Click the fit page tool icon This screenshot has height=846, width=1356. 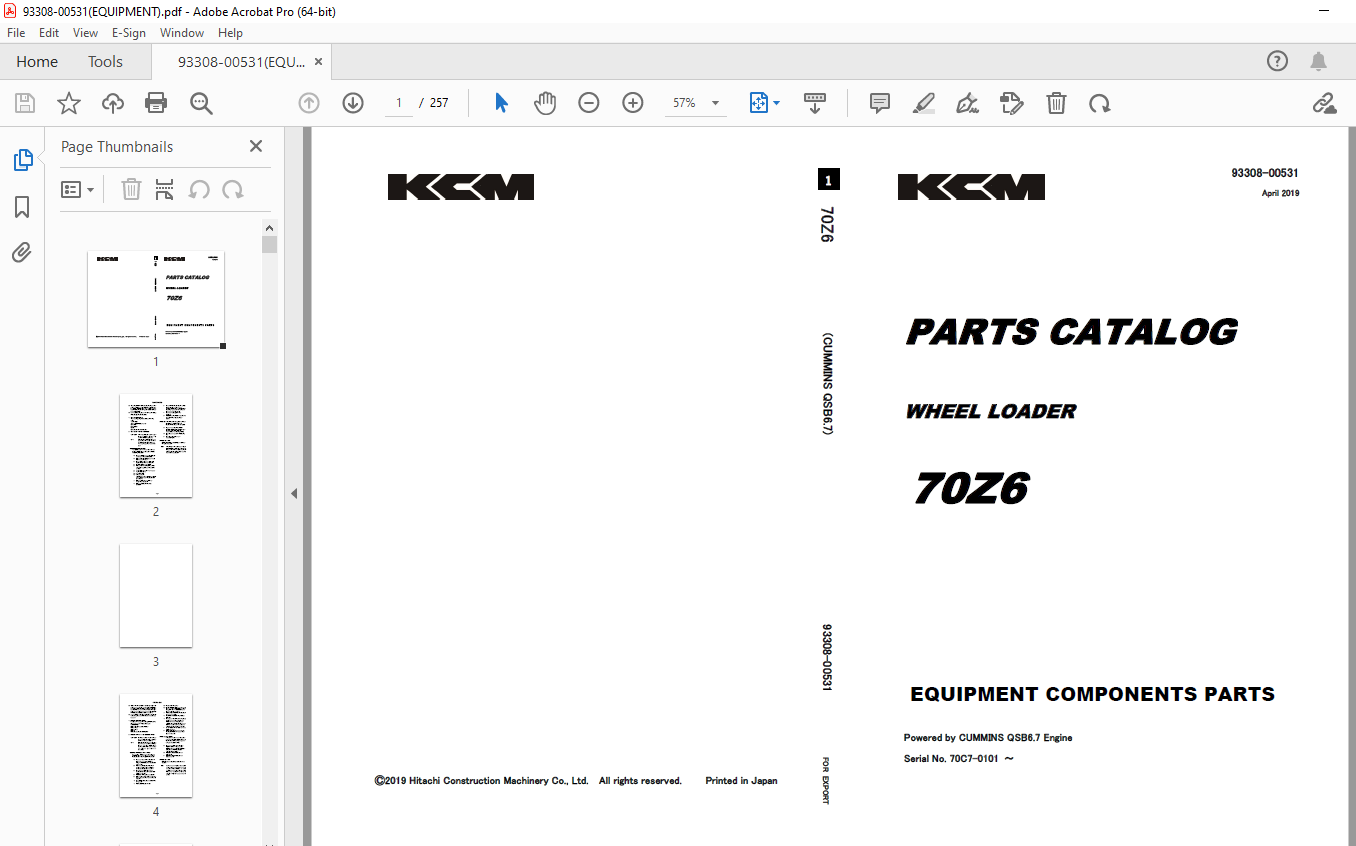point(758,103)
